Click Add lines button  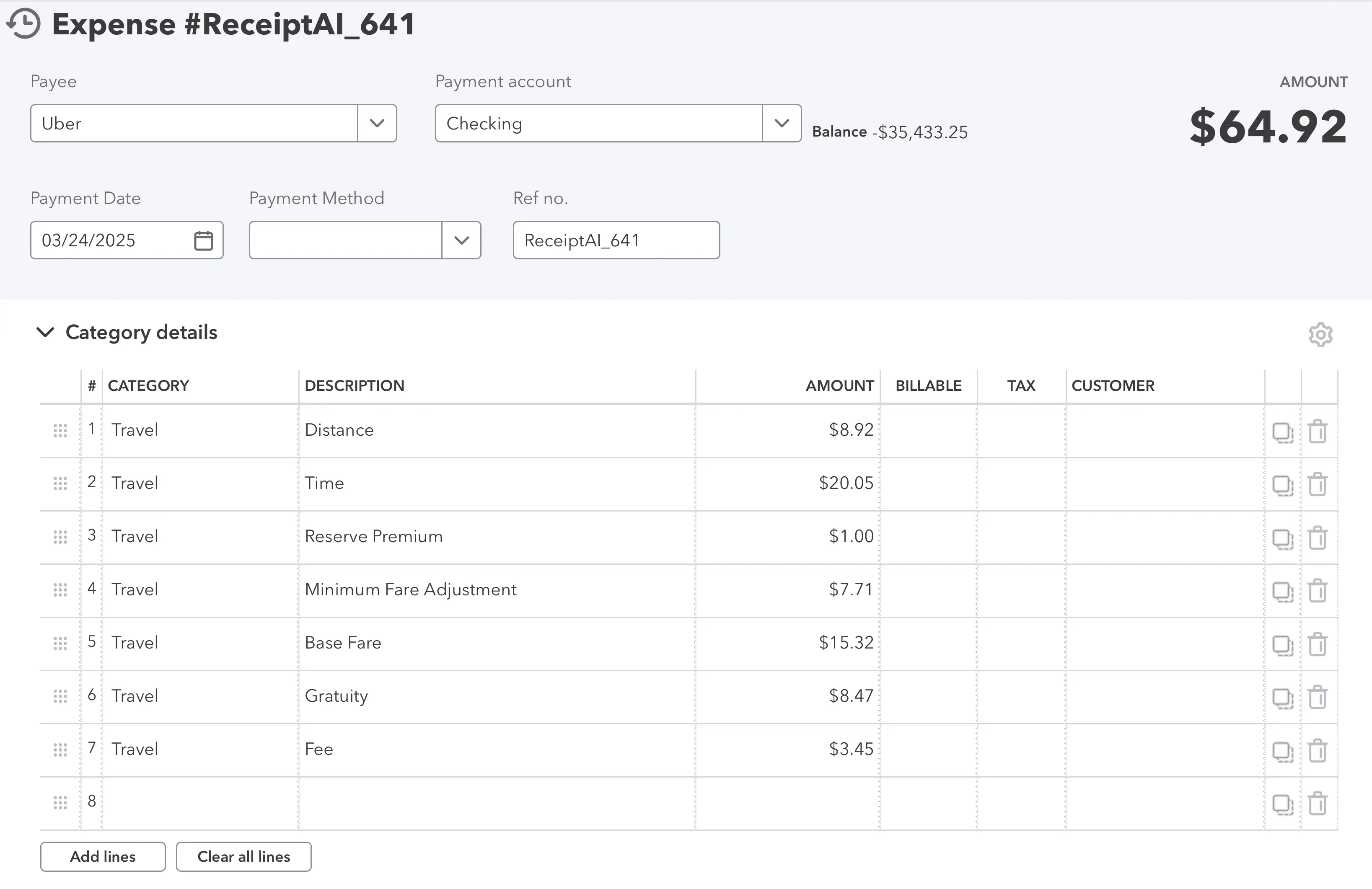(103, 857)
